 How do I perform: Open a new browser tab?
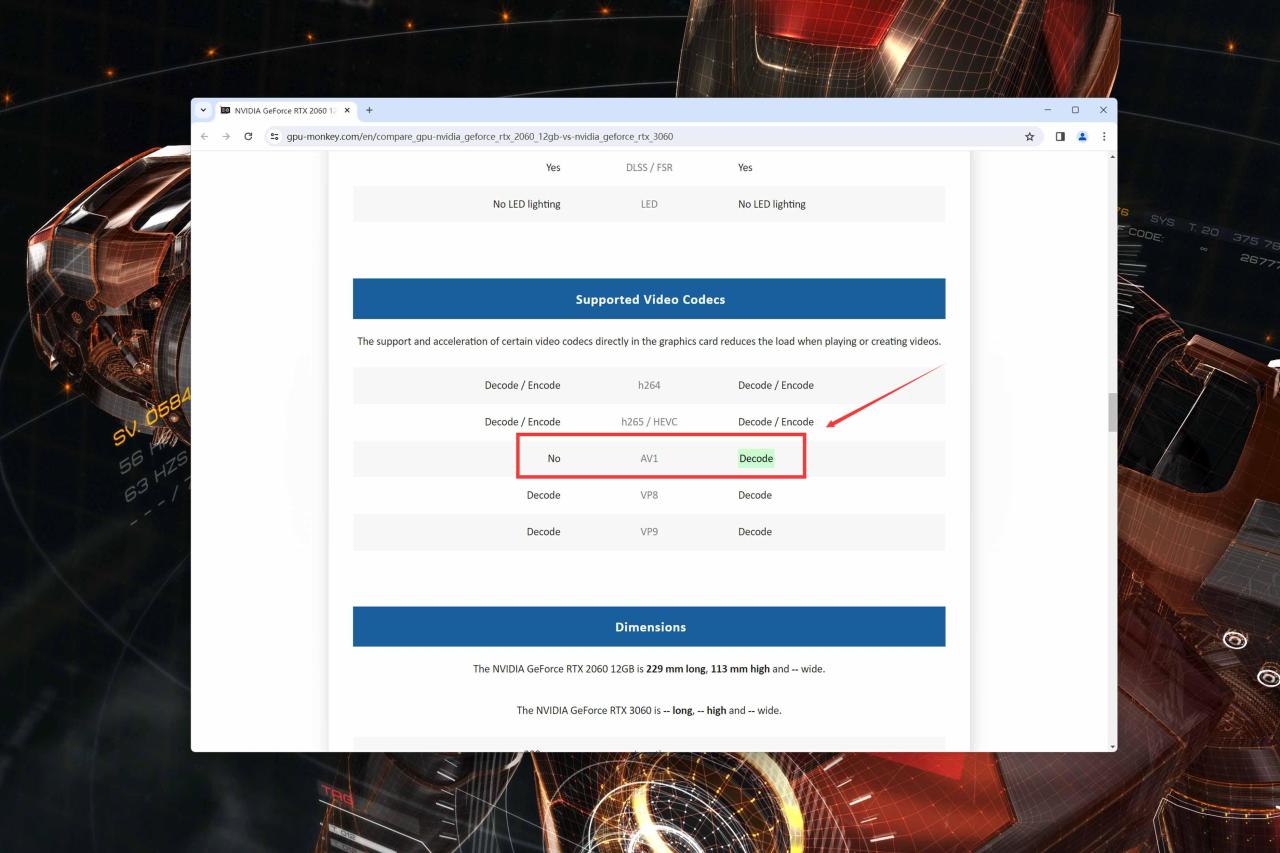coord(369,110)
